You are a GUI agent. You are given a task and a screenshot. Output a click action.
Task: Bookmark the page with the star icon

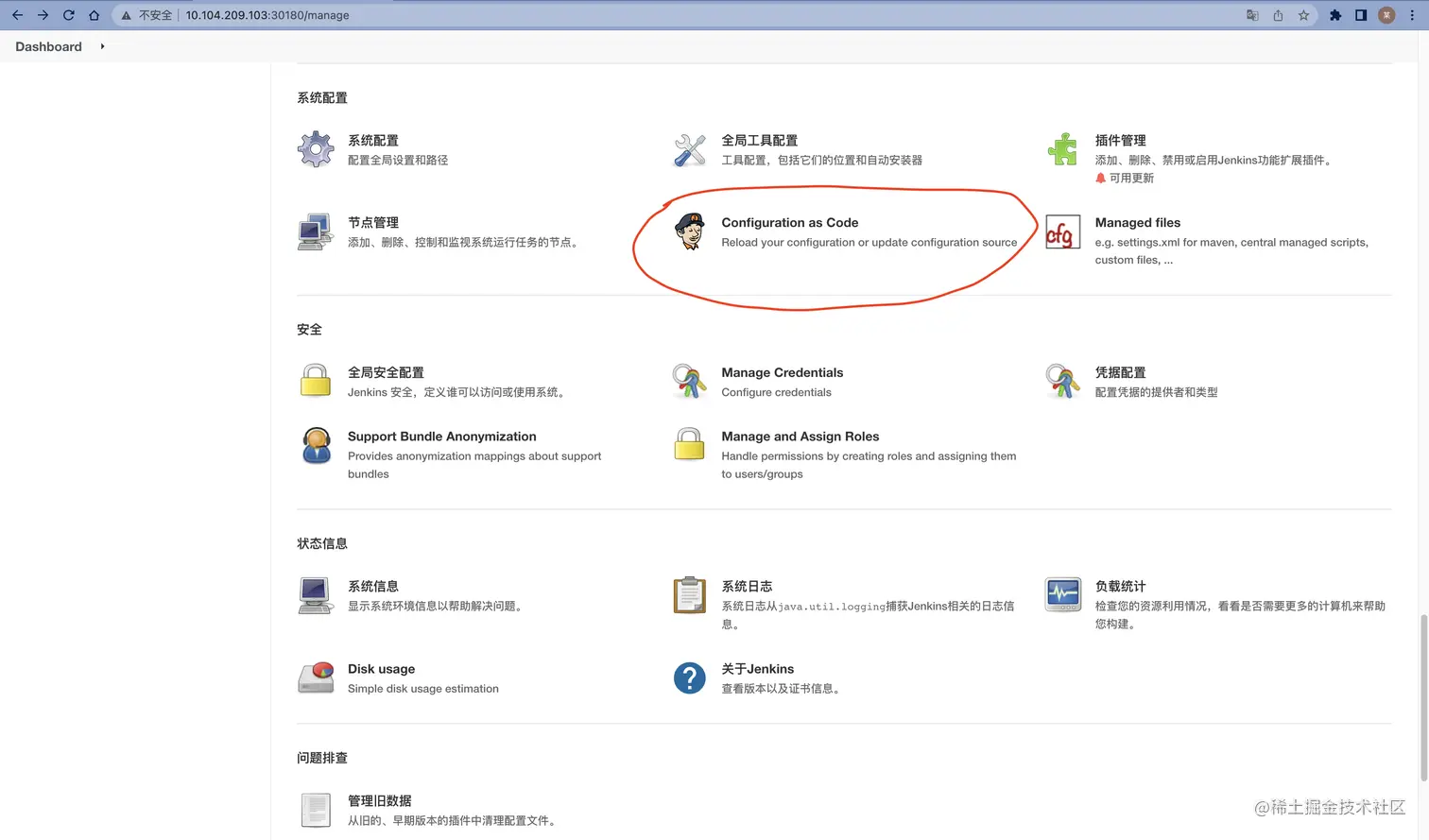[1303, 15]
